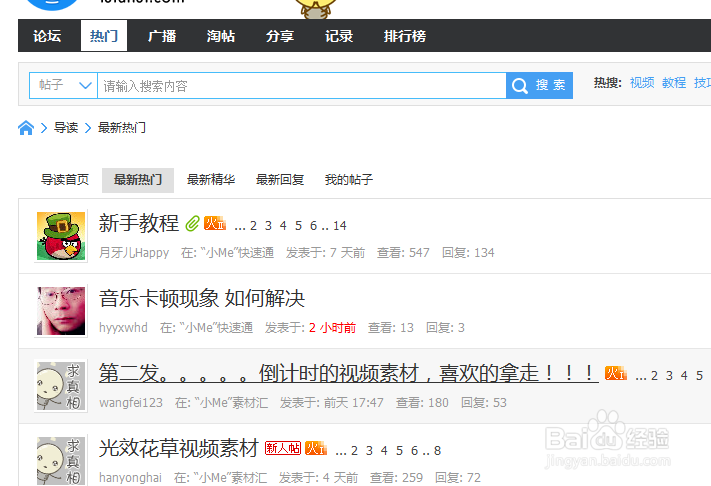
Task: Open author profile wangfei123
Action: [x=131, y=403]
